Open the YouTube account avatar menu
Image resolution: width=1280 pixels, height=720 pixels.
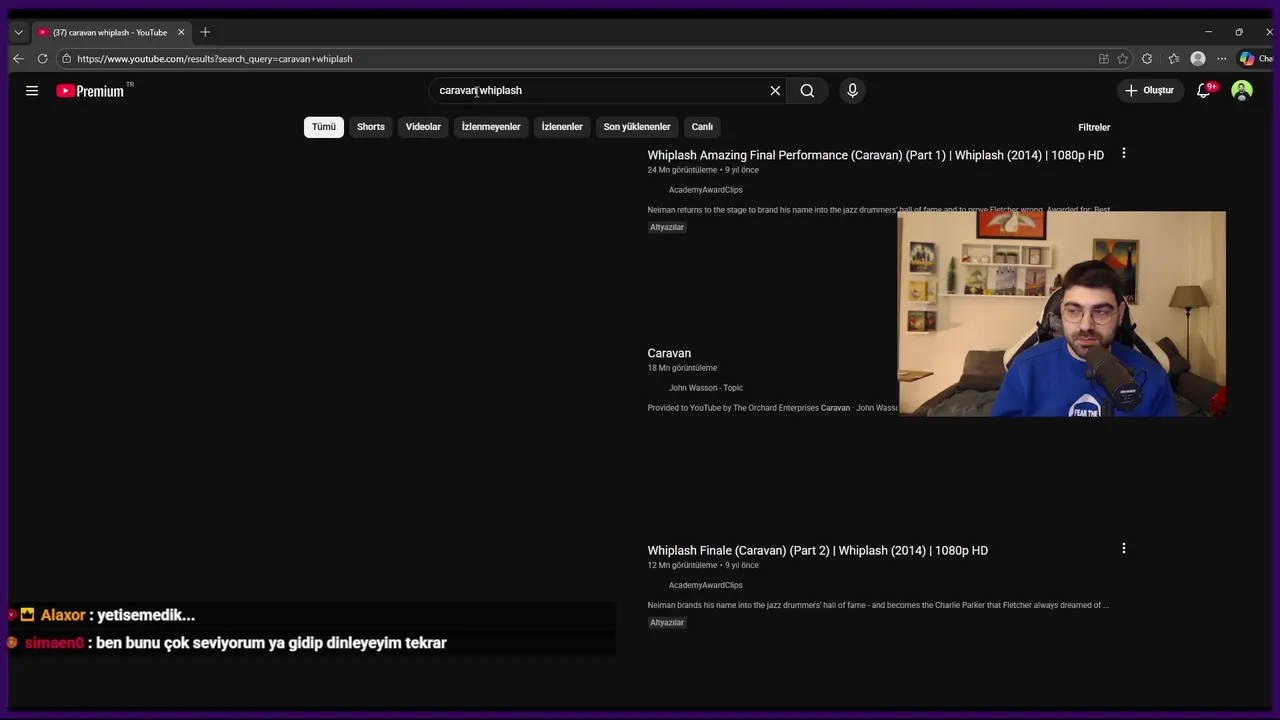(1242, 91)
